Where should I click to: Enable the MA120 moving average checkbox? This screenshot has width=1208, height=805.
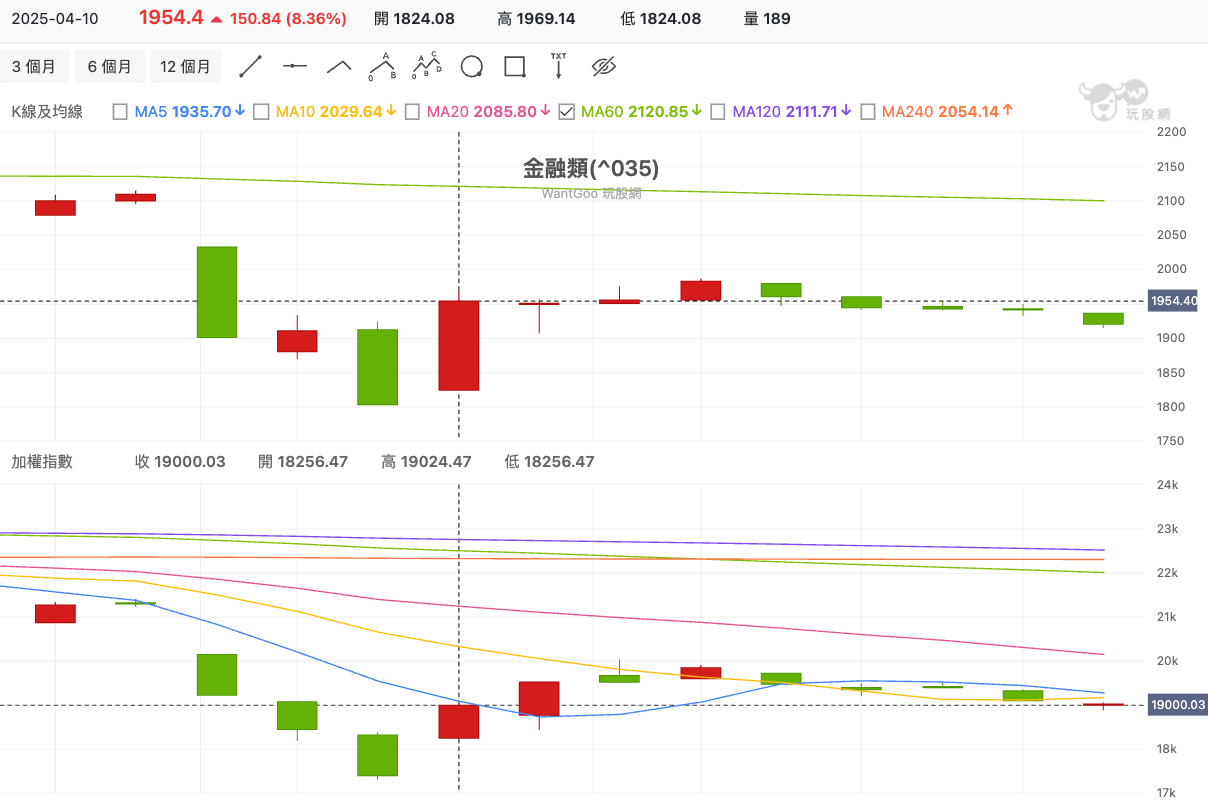[x=718, y=112]
